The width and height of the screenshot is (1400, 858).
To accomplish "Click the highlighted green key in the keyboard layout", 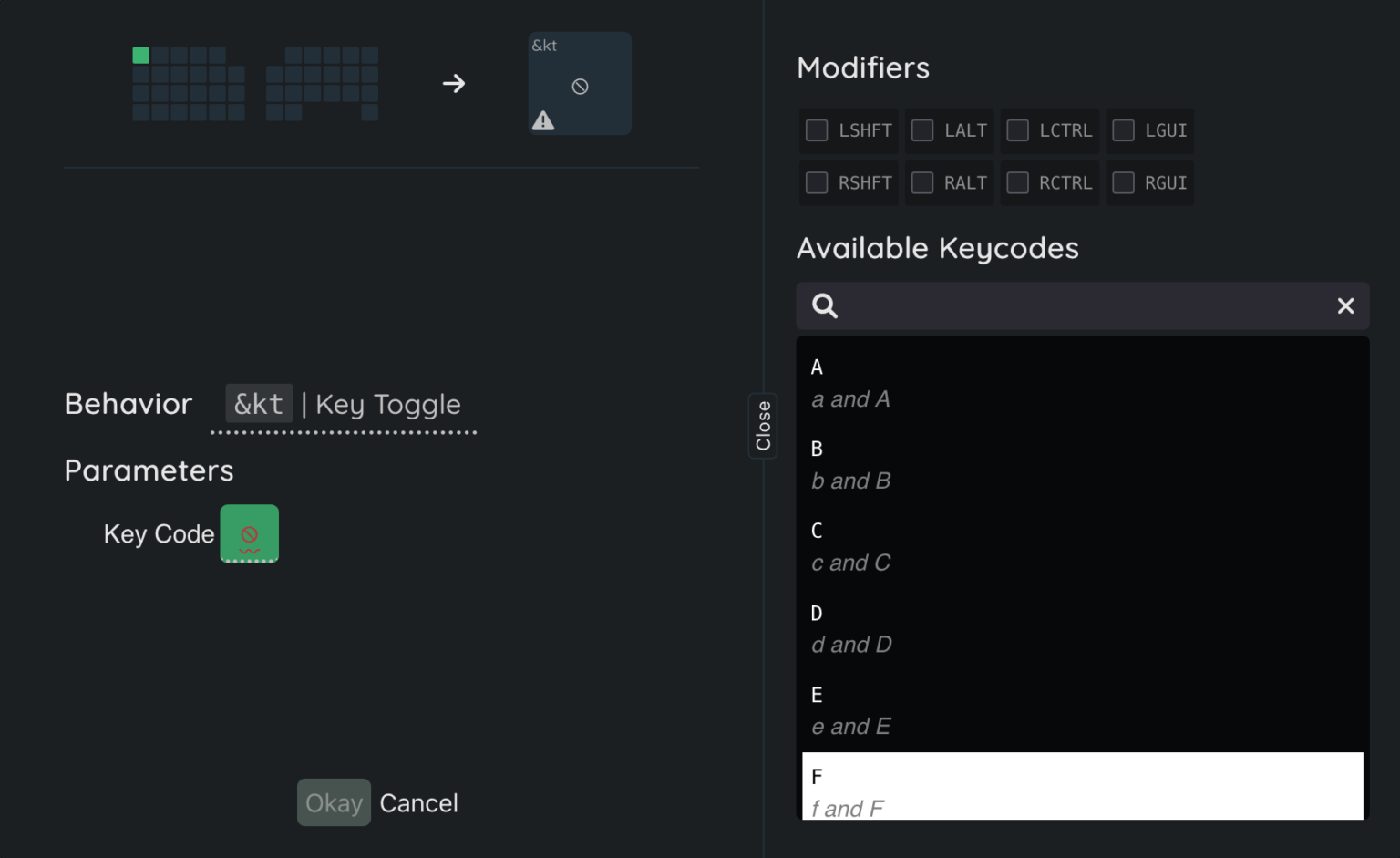I will coord(141,55).
